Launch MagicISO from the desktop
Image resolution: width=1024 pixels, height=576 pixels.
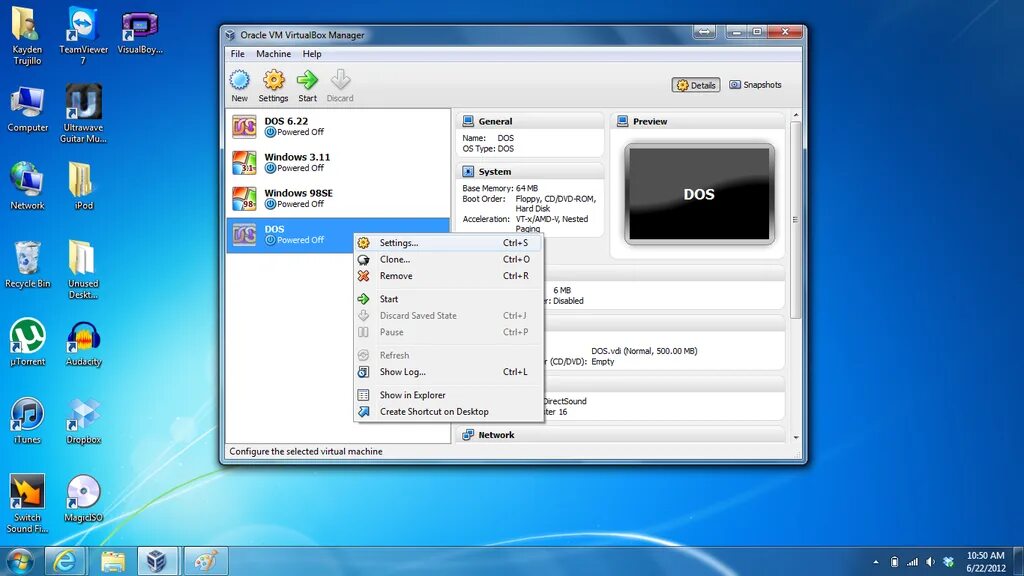pos(83,499)
